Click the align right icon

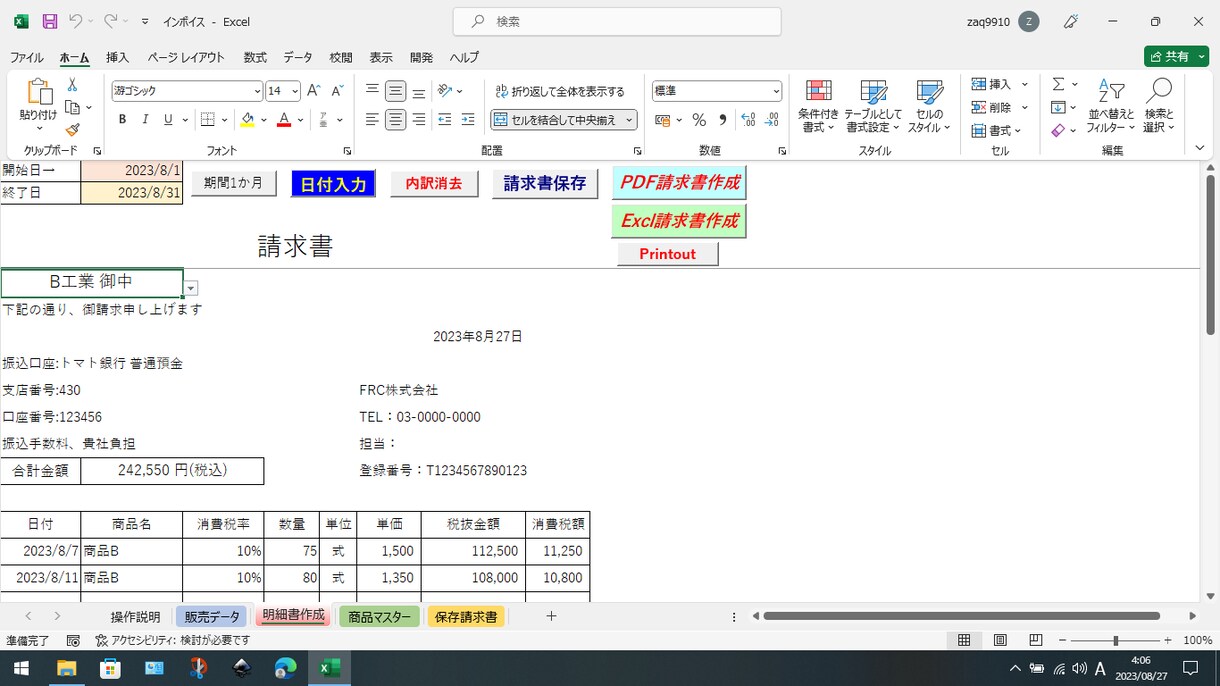[x=419, y=120]
